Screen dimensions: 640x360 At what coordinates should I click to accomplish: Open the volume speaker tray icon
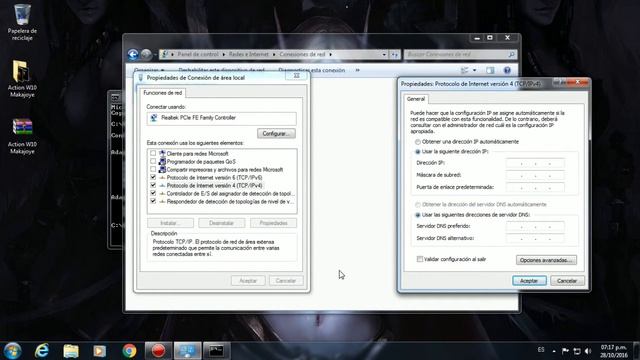point(588,351)
